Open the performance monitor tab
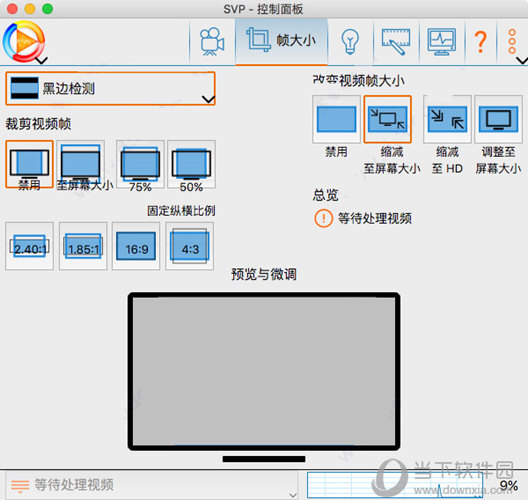Screen dimensions: 528x500 click(441, 42)
